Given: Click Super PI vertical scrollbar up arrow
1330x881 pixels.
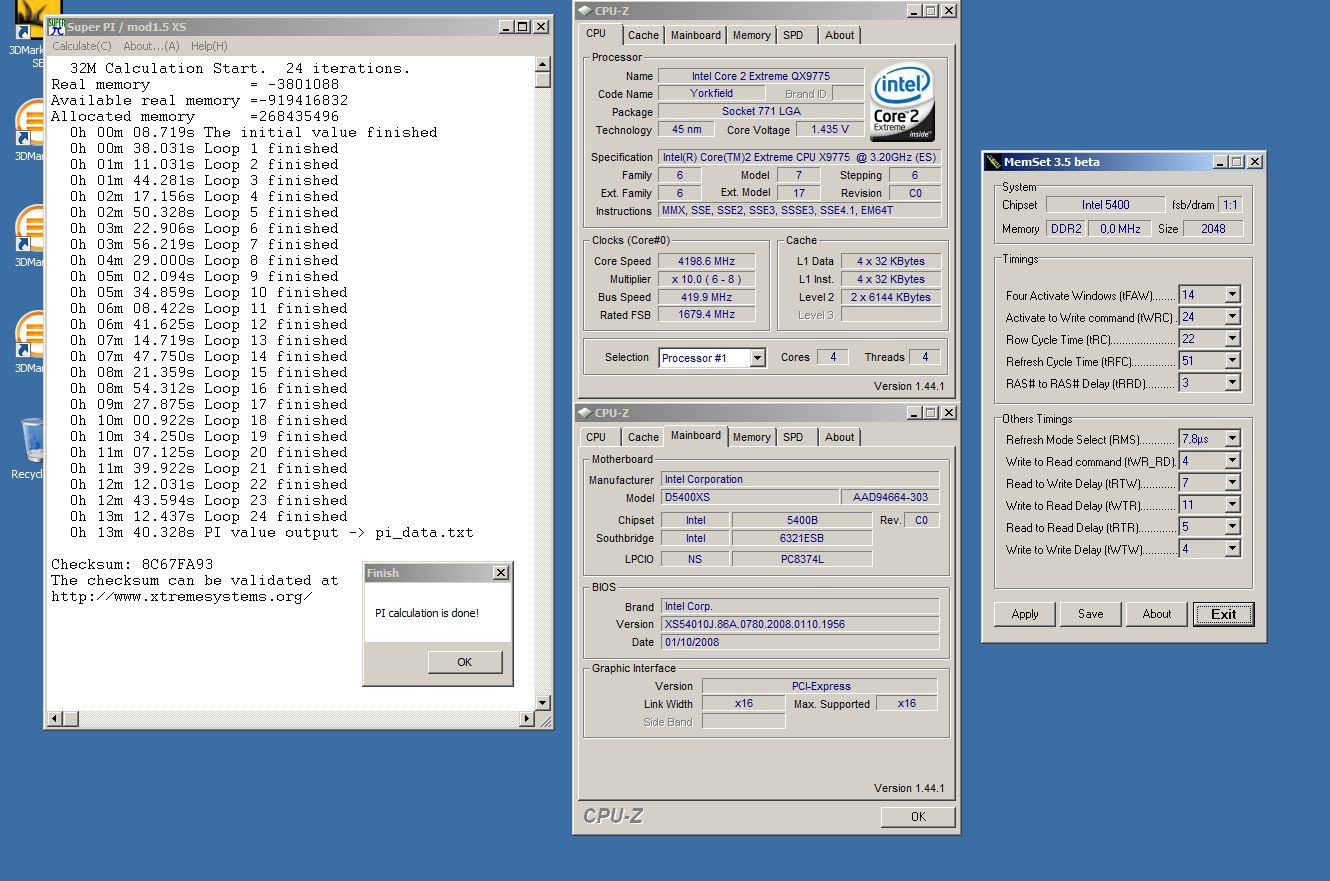Looking at the screenshot, I should click(543, 64).
